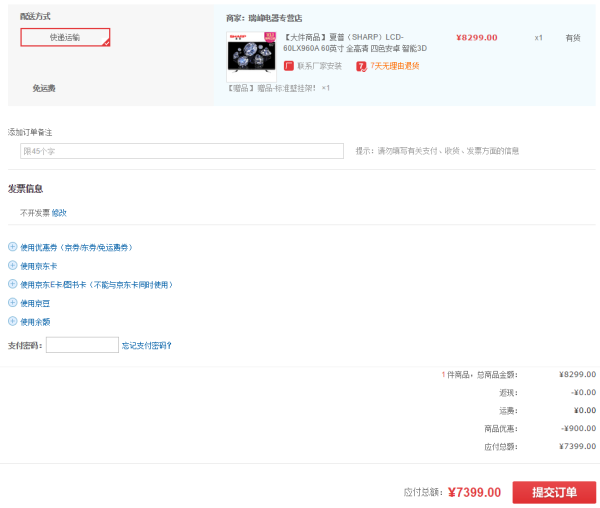
Task: Click the 商家：瑞峰电器专营店 merchant name
Action: coord(264,18)
